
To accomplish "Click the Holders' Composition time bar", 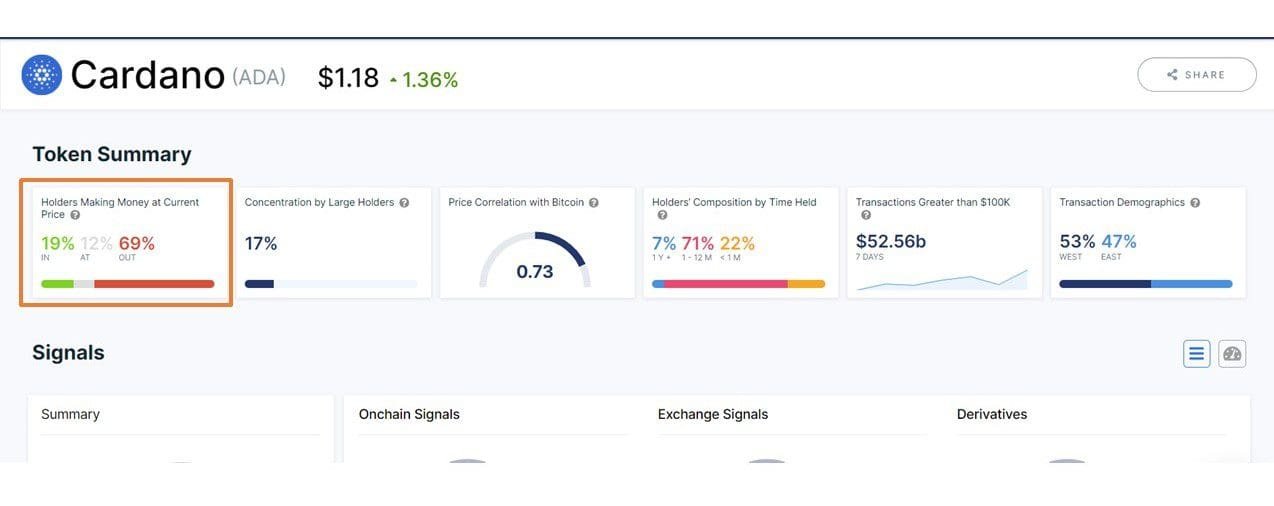I will click(738, 284).
